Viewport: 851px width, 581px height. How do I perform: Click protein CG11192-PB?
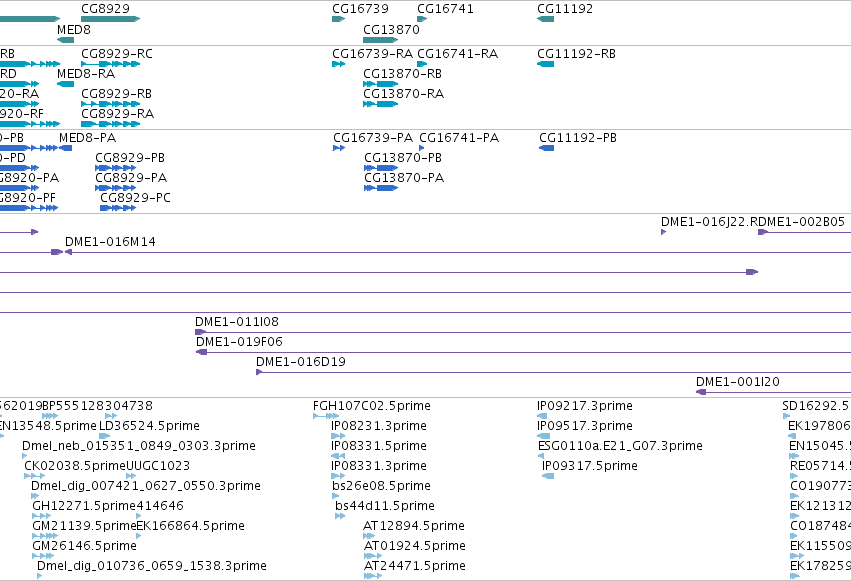547,148
